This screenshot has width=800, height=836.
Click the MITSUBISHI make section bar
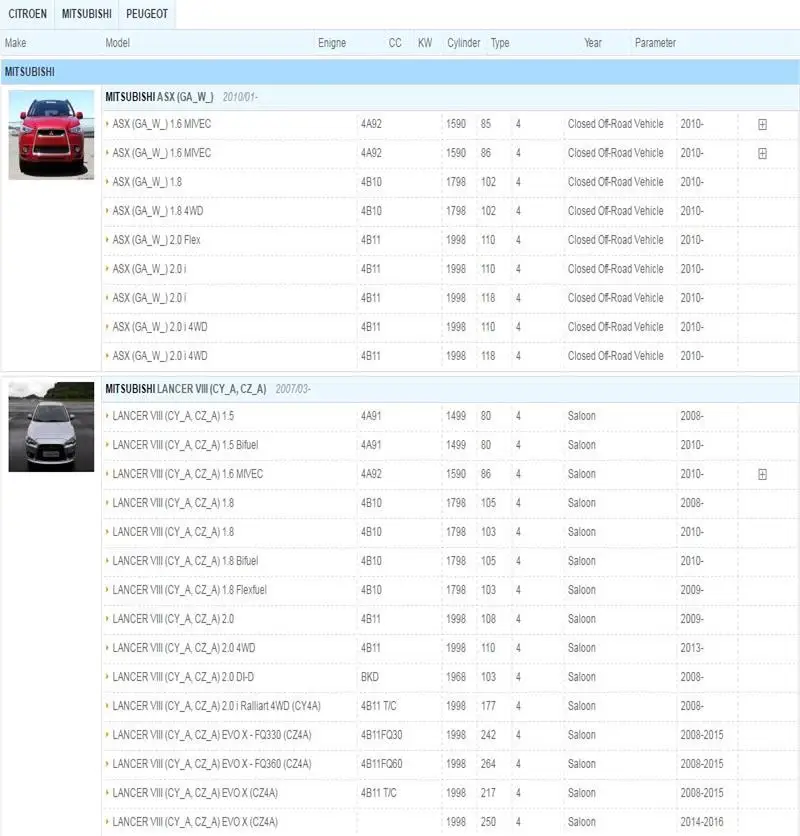[400, 71]
